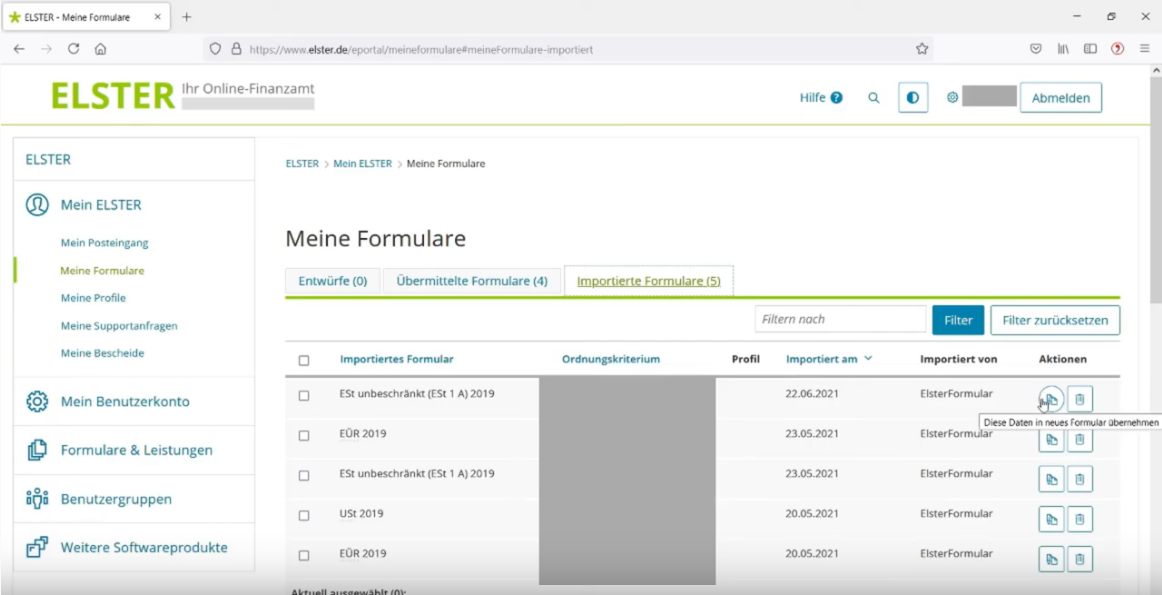Show the browser sidebar panel
1162x595 pixels.
click(1090, 49)
